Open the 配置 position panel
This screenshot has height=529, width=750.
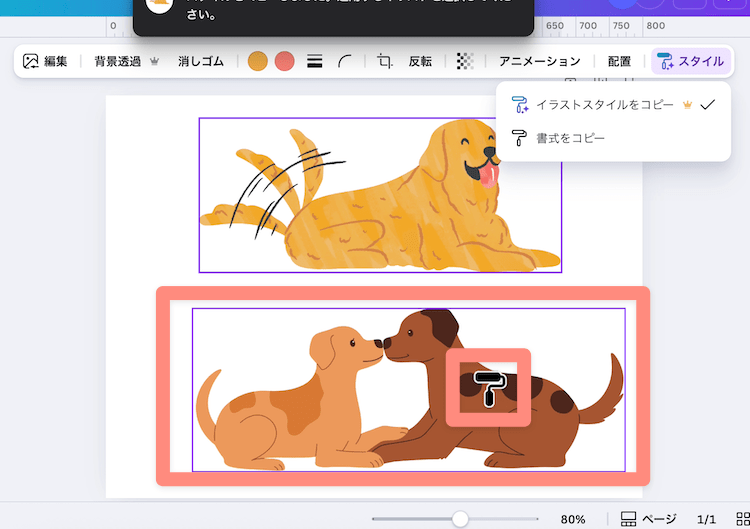pos(619,61)
